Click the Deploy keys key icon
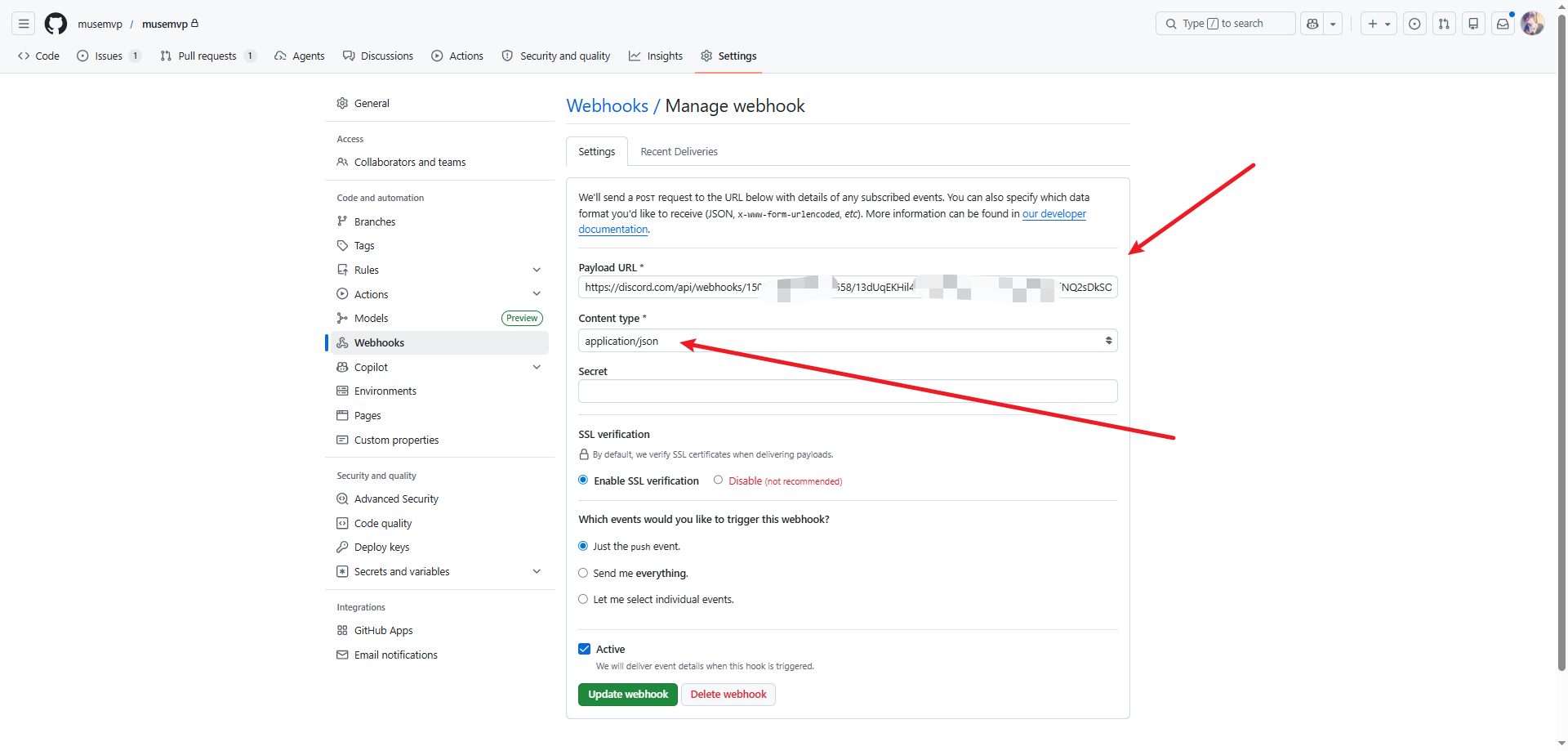This screenshot has width=1568, height=751. pyautogui.click(x=342, y=548)
